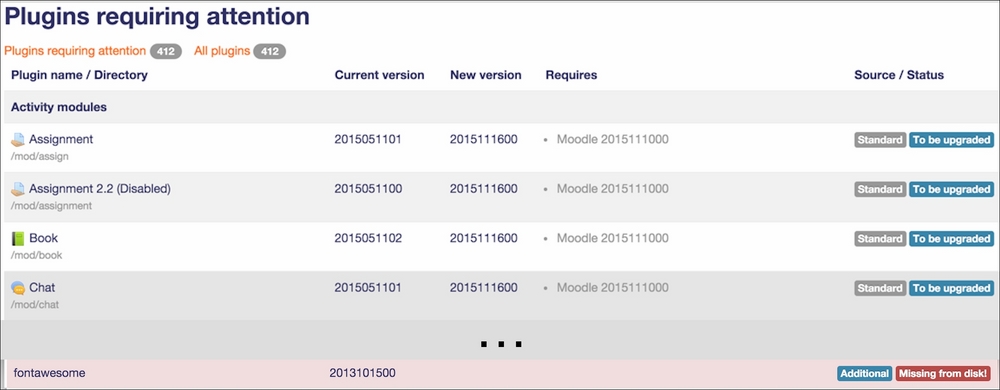The image size is (1000, 390).
Task: Click Moodle 2015111000 requirement for Assignment
Action: (x=612, y=139)
